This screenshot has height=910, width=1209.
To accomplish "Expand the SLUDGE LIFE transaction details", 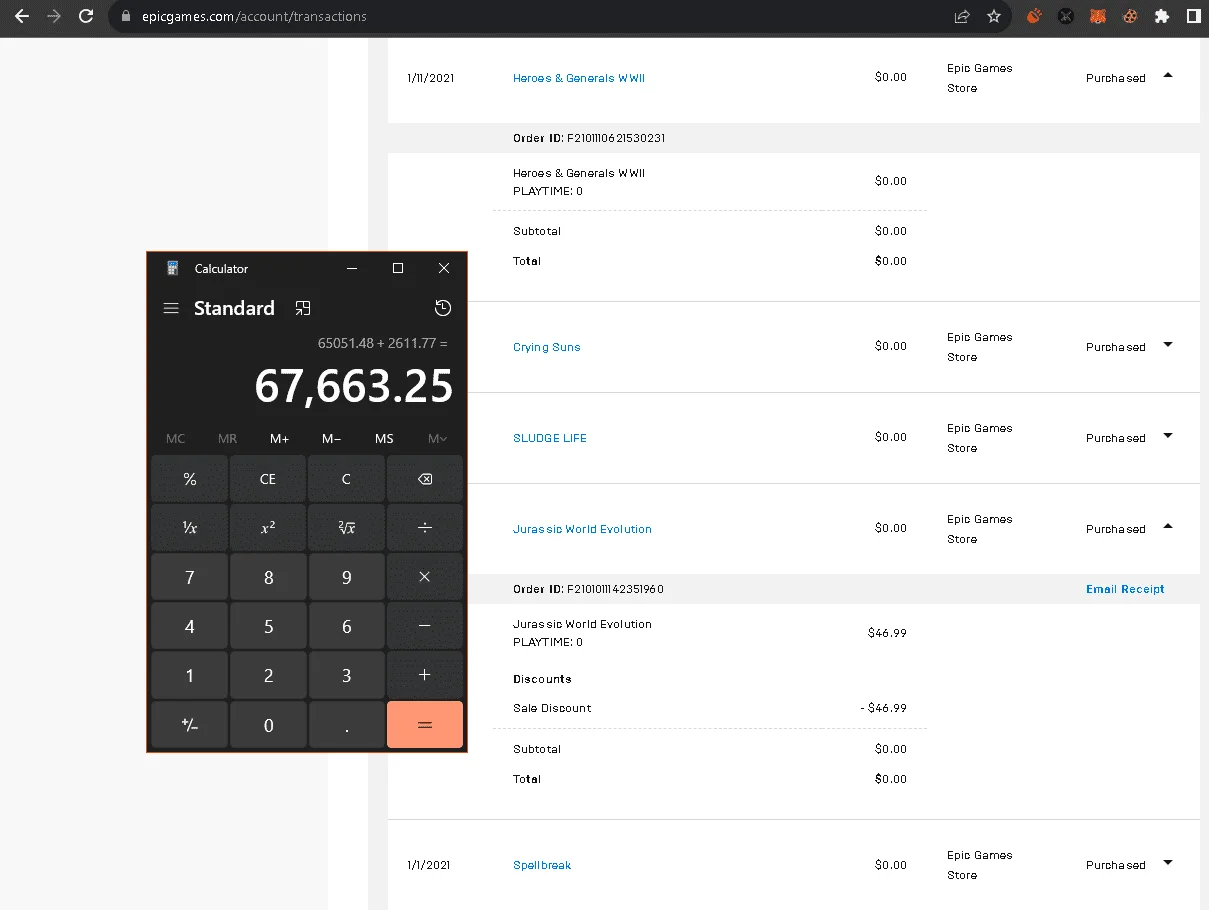I will point(1168,436).
